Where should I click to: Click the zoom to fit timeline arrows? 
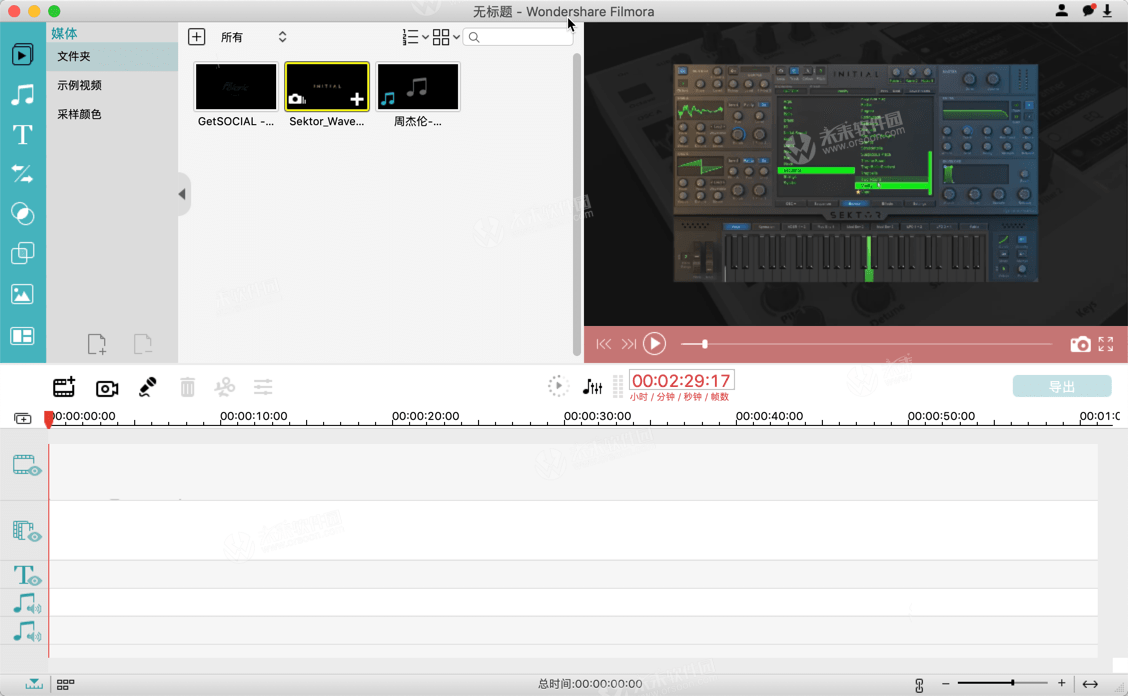(x=1090, y=684)
